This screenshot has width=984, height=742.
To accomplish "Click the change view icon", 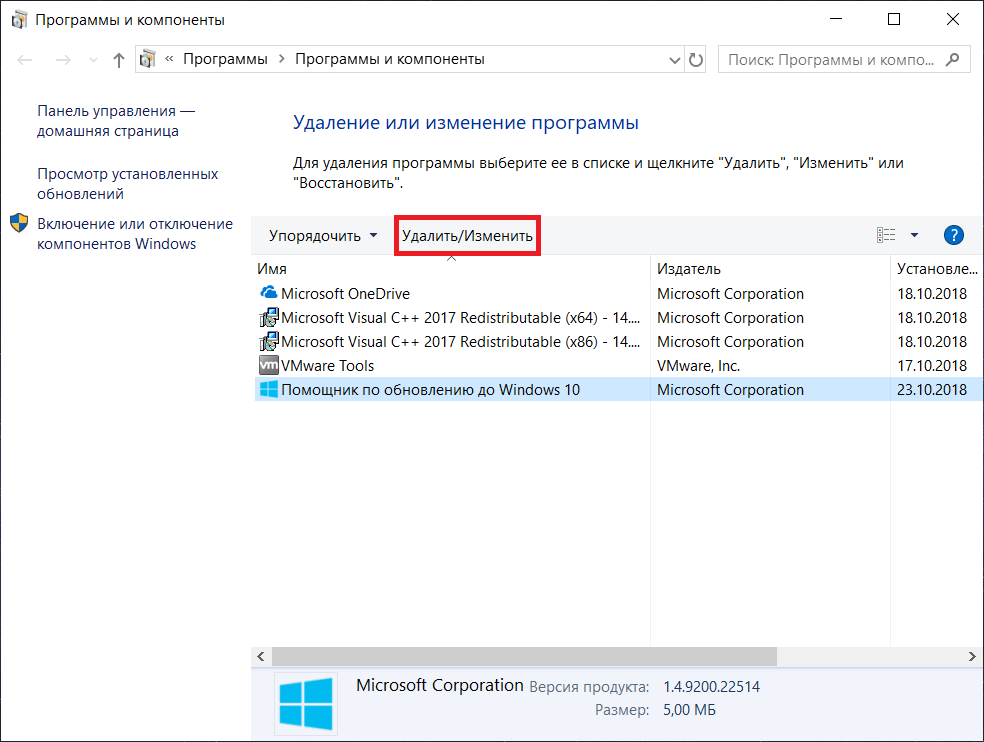I will coord(886,235).
